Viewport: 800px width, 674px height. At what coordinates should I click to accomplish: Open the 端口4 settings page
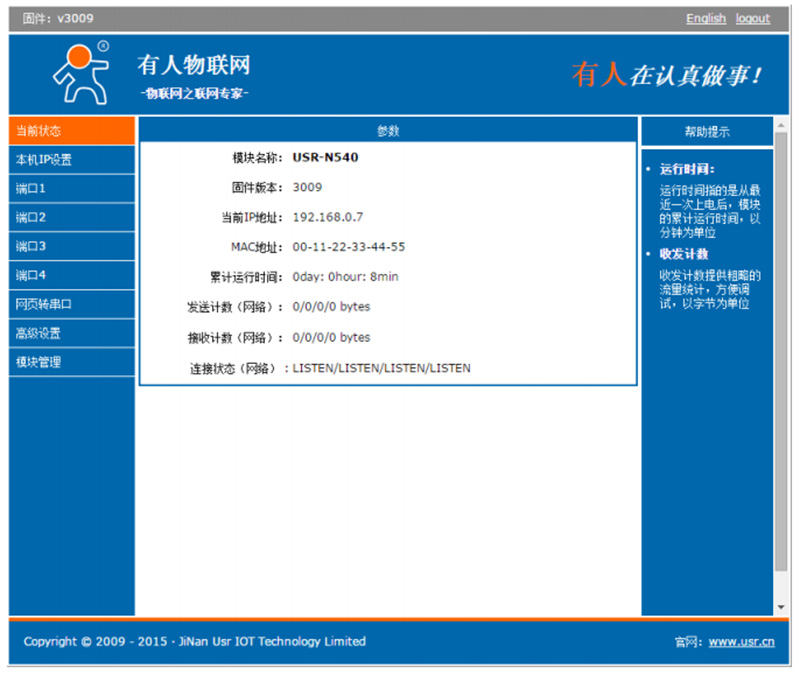[x=72, y=276]
